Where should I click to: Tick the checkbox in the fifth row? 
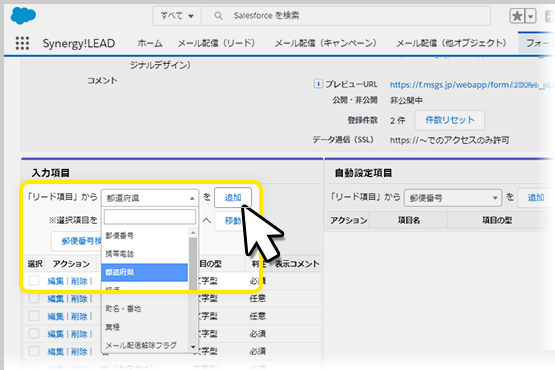tap(34, 351)
